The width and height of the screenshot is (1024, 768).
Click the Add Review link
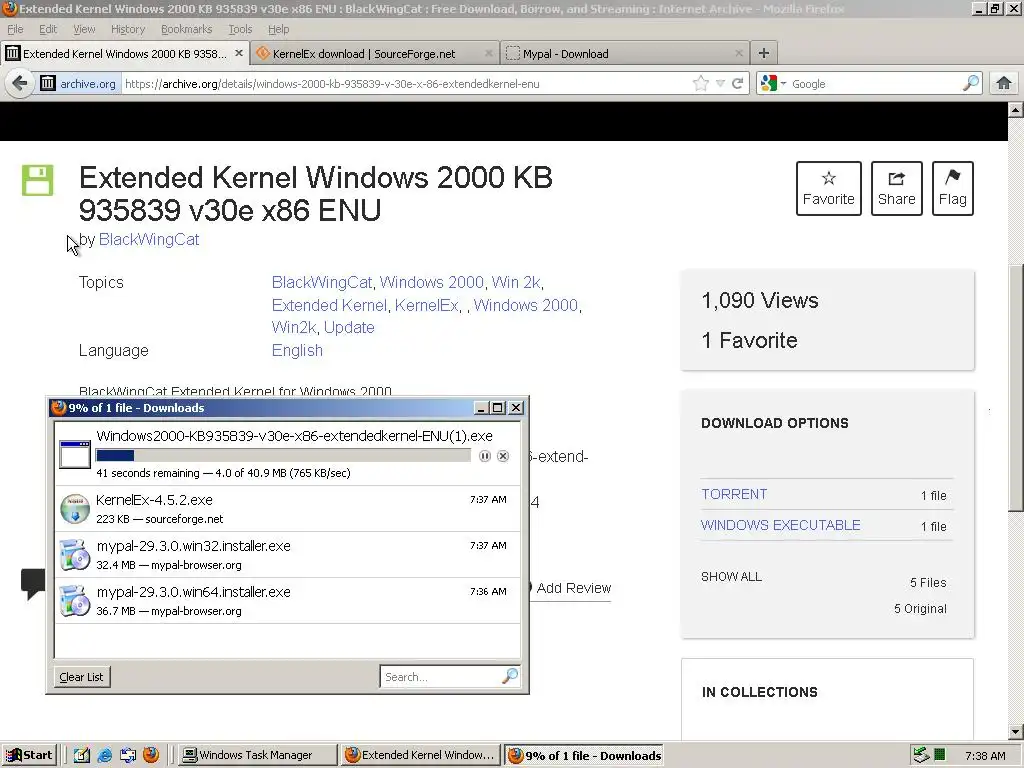coord(573,588)
